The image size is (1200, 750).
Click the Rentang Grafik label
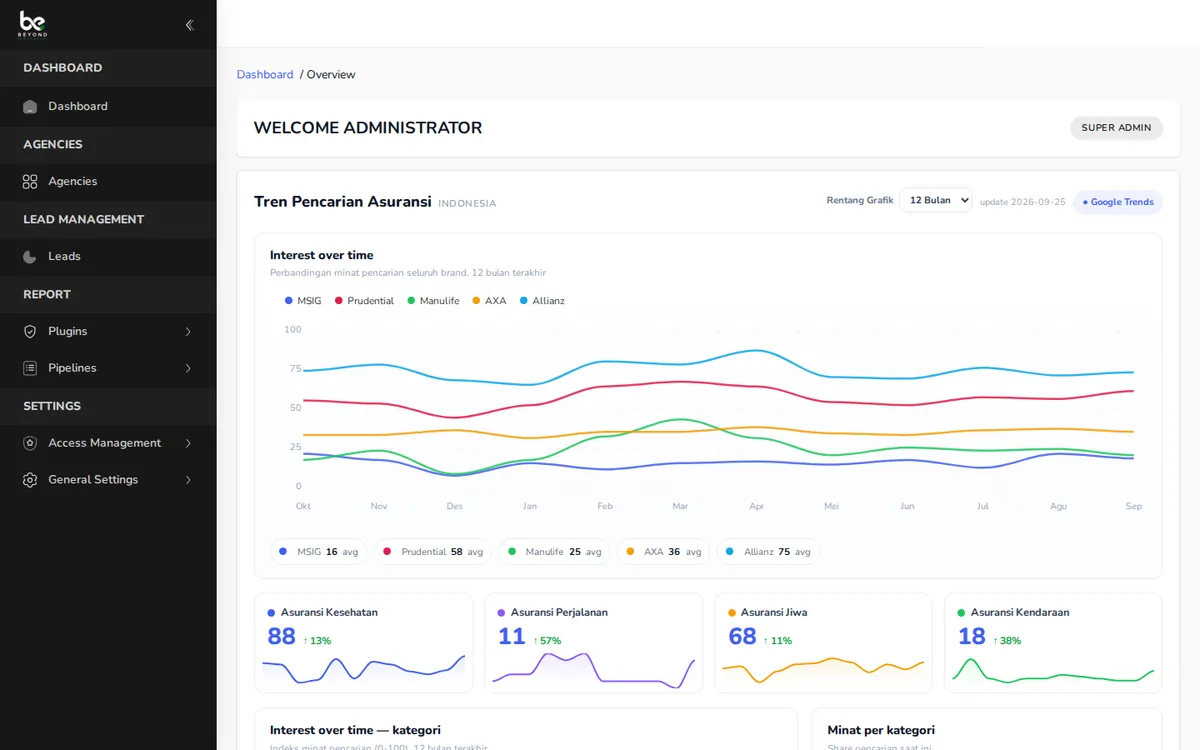point(860,201)
